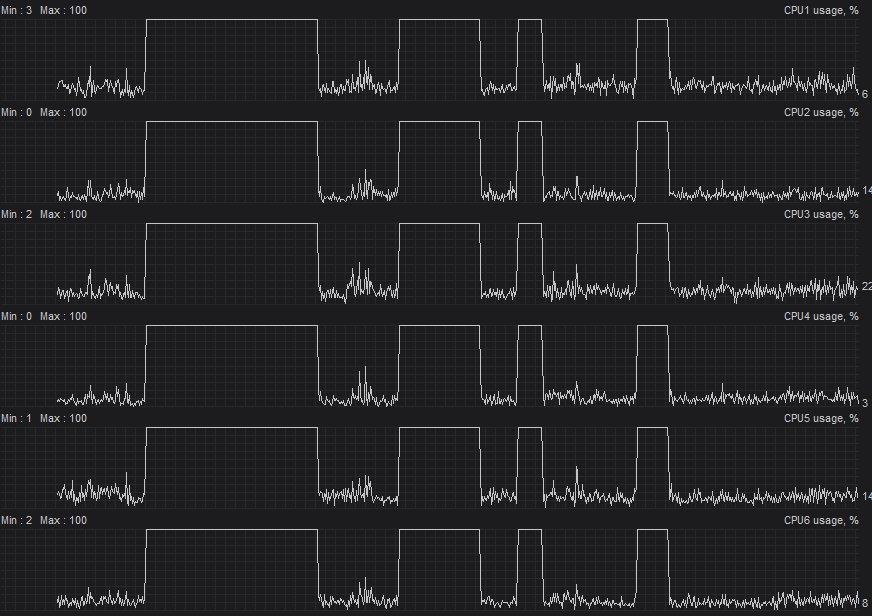Click the current value 3 on the CPU4 graph

click(x=865, y=402)
